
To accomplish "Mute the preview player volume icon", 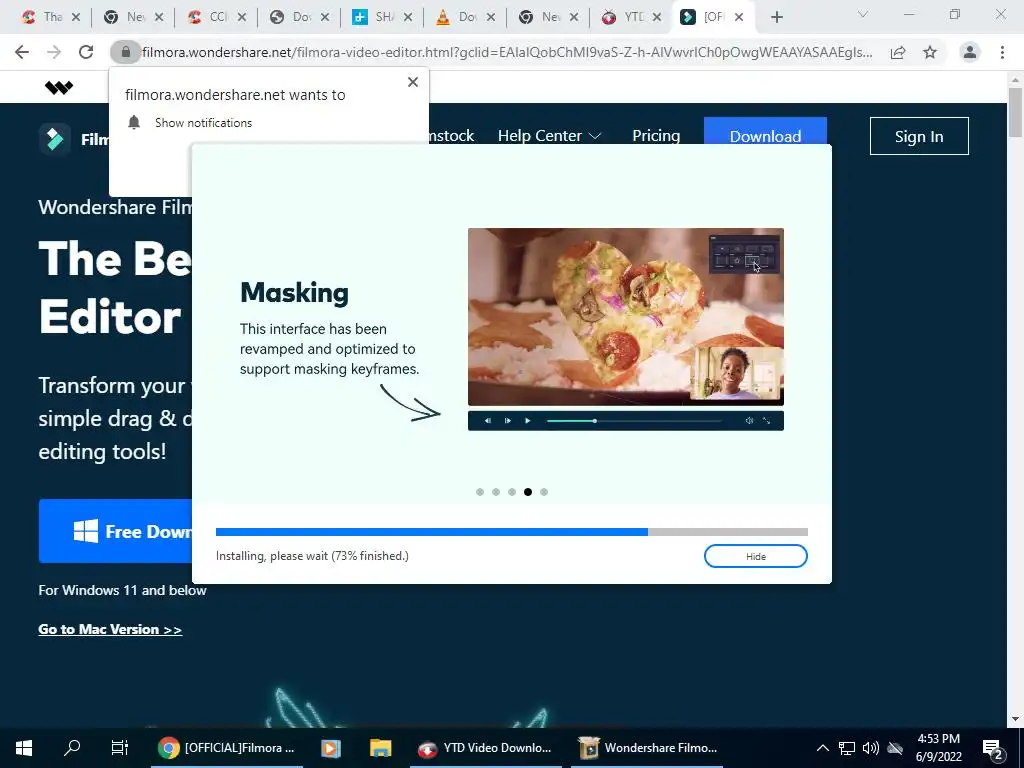I will [x=749, y=421].
